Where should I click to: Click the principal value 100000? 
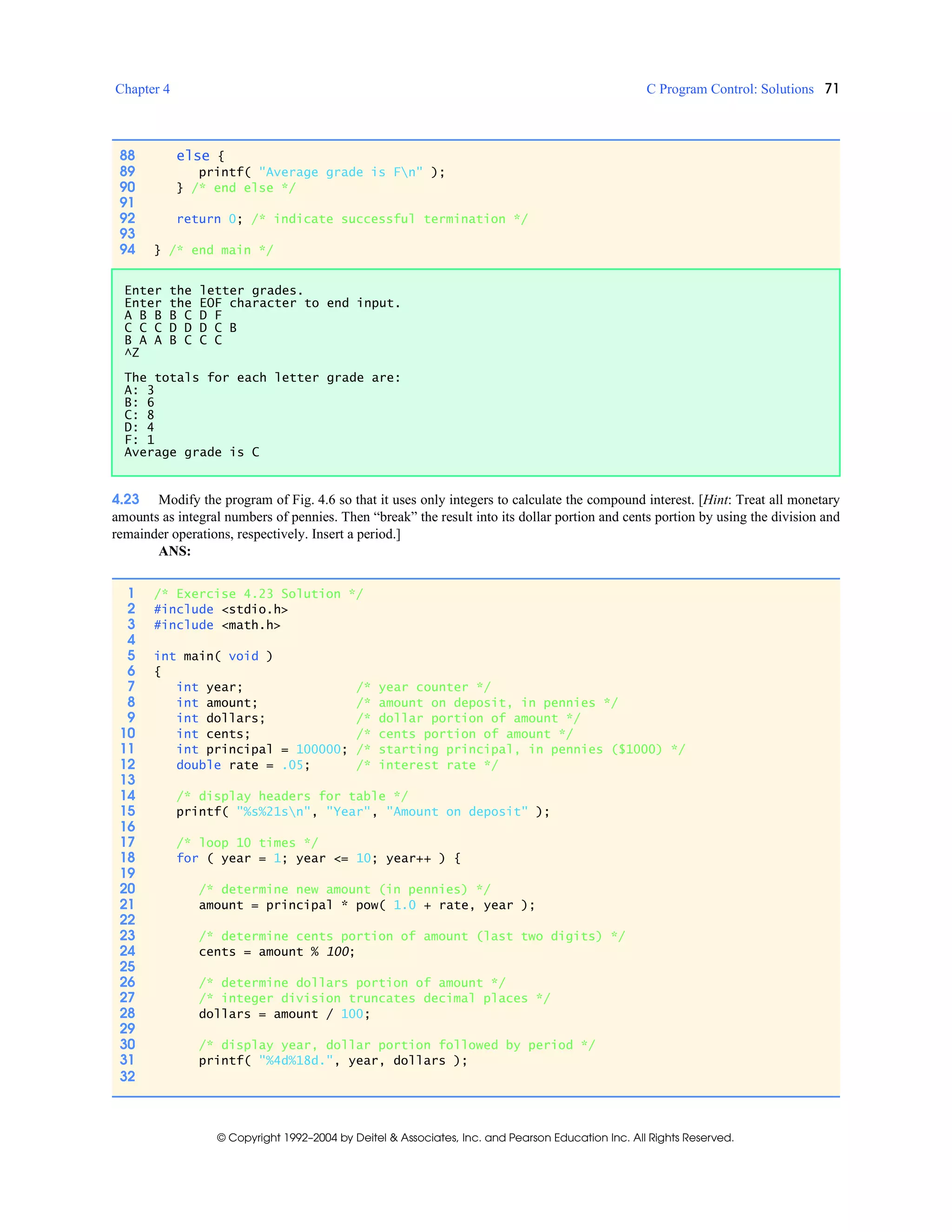pos(318,749)
